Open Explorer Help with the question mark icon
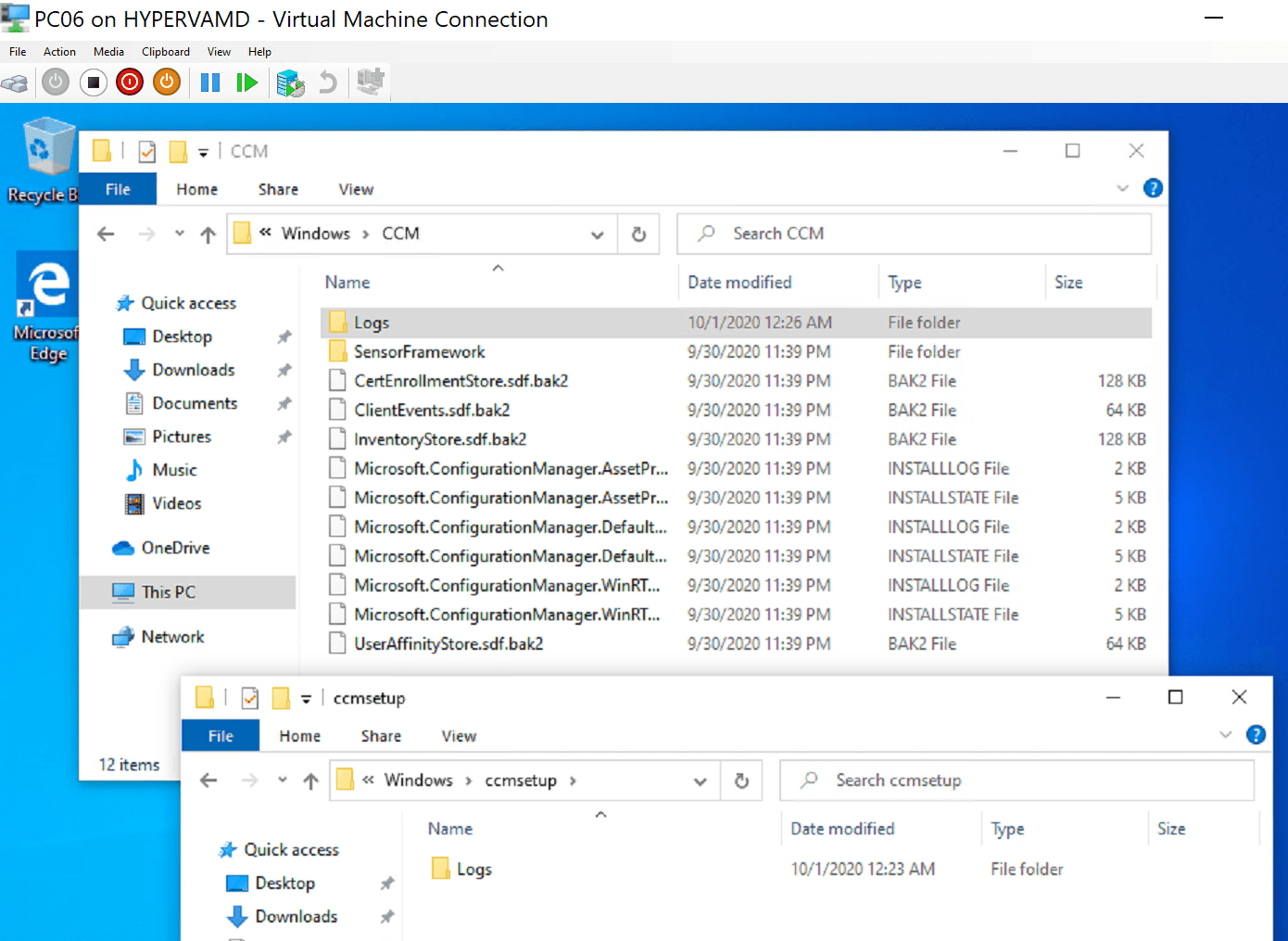This screenshot has width=1288, height=941. (x=1153, y=187)
